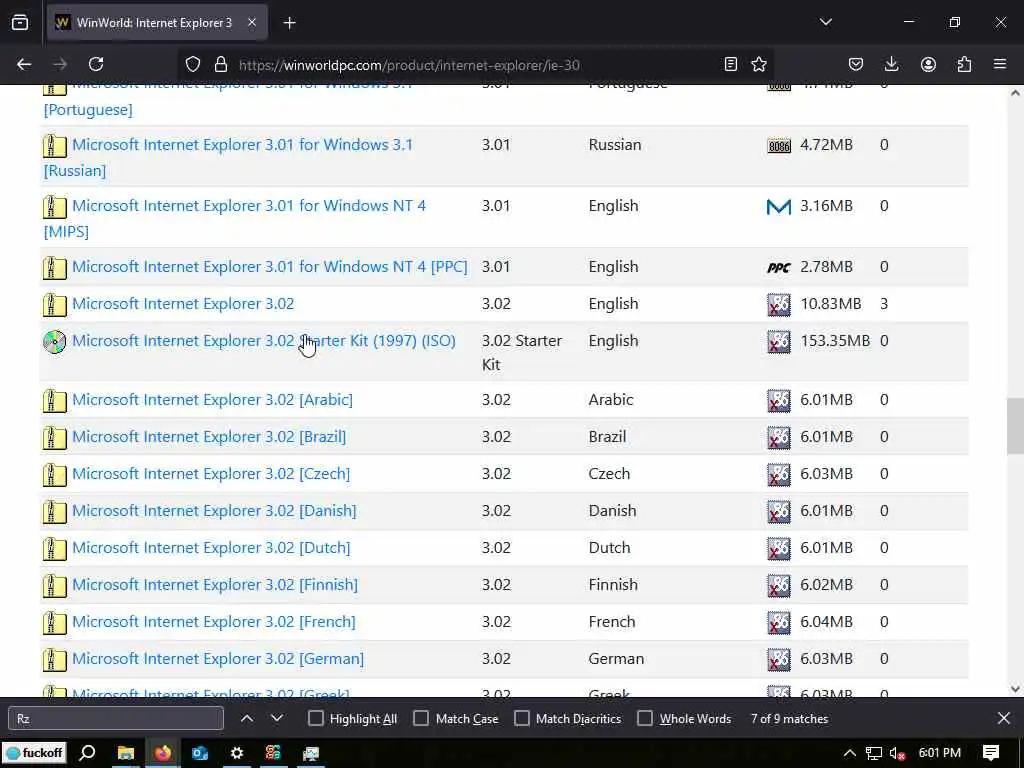
Task: Click the "7 of 9 matches" status
Action: [789, 718]
